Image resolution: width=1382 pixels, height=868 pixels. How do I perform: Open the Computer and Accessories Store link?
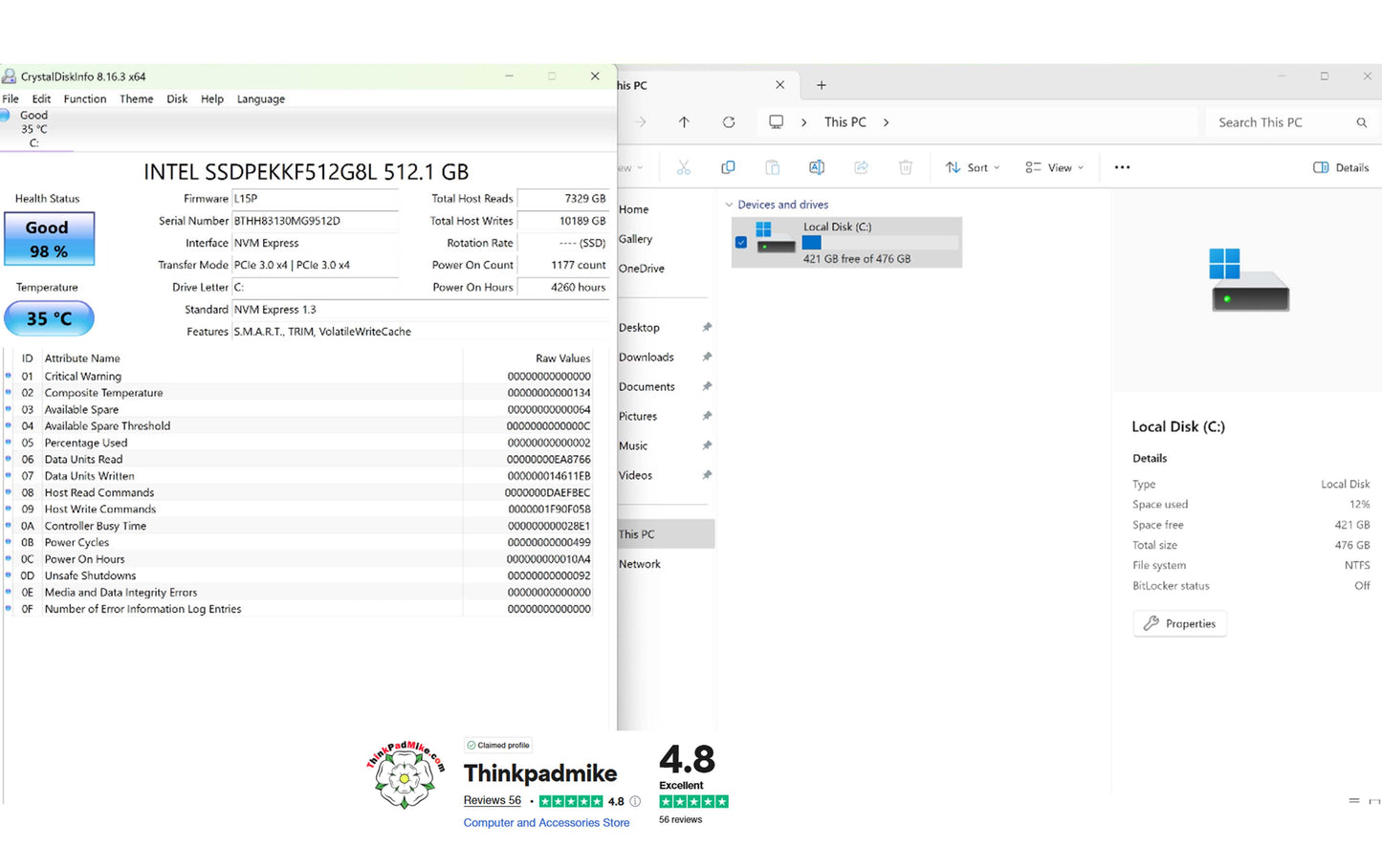pos(546,823)
